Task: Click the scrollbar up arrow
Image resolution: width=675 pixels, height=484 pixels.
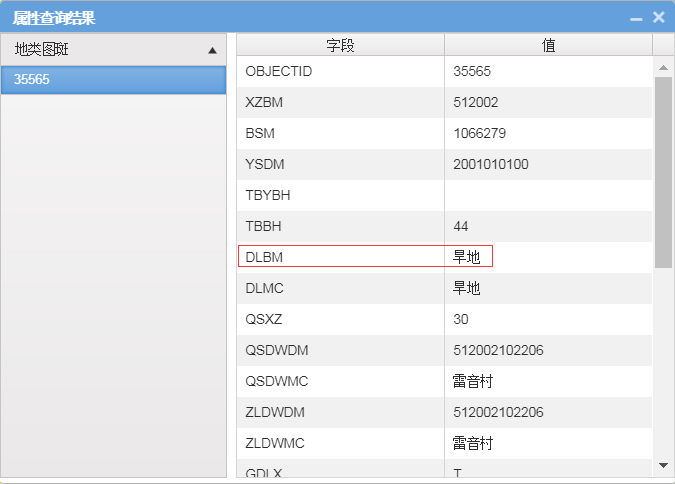Action: coord(663,68)
